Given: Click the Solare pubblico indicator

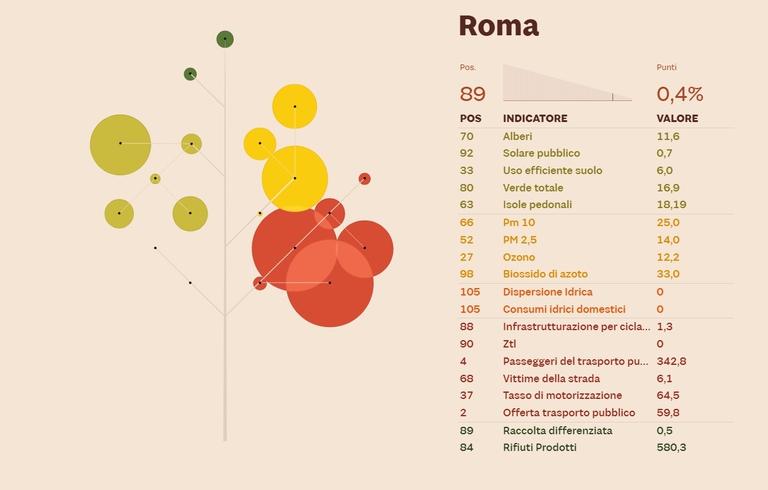Looking at the screenshot, I should pyautogui.click(x=541, y=153).
